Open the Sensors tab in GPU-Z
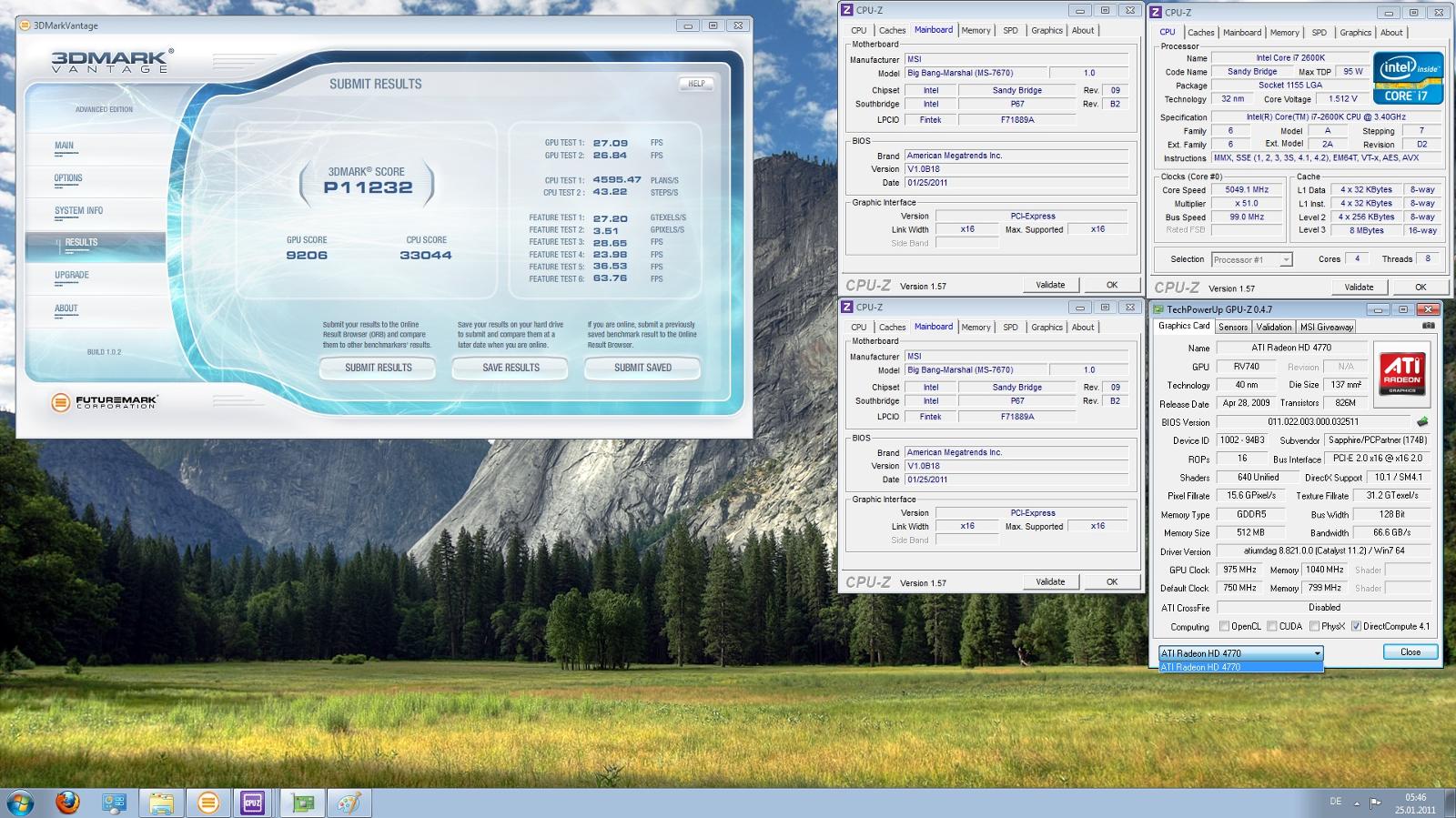This screenshot has height=818, width=1456. 1233,327
